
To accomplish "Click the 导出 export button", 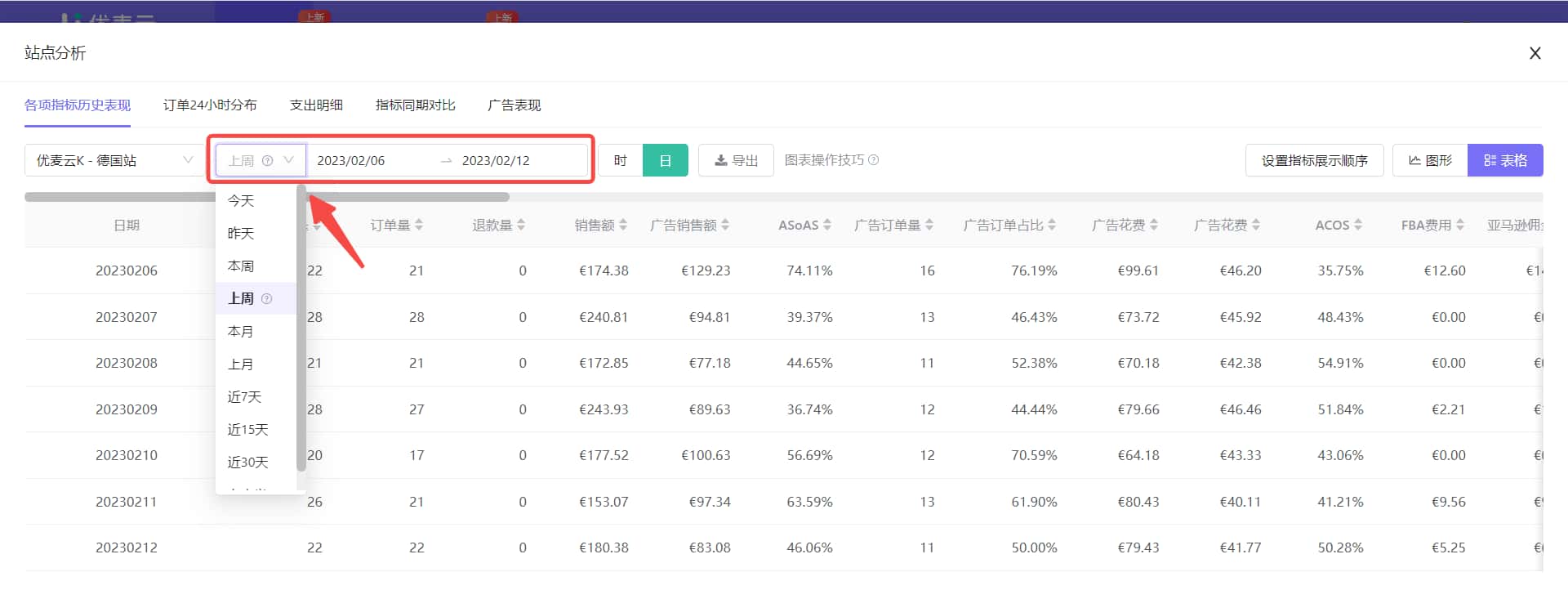I will coord(736,160).
